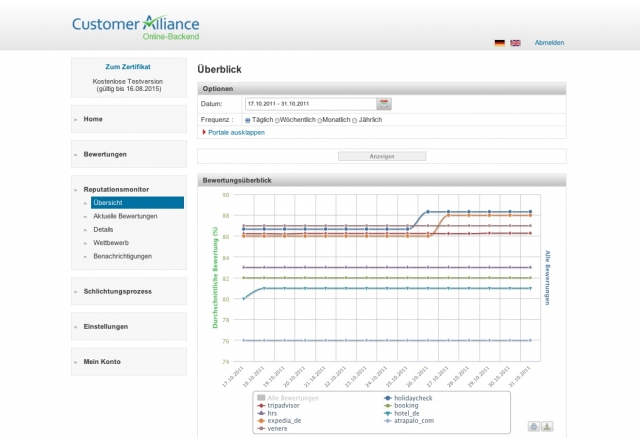
Task: Switch language with the UK flag
Action: [515, 43]
